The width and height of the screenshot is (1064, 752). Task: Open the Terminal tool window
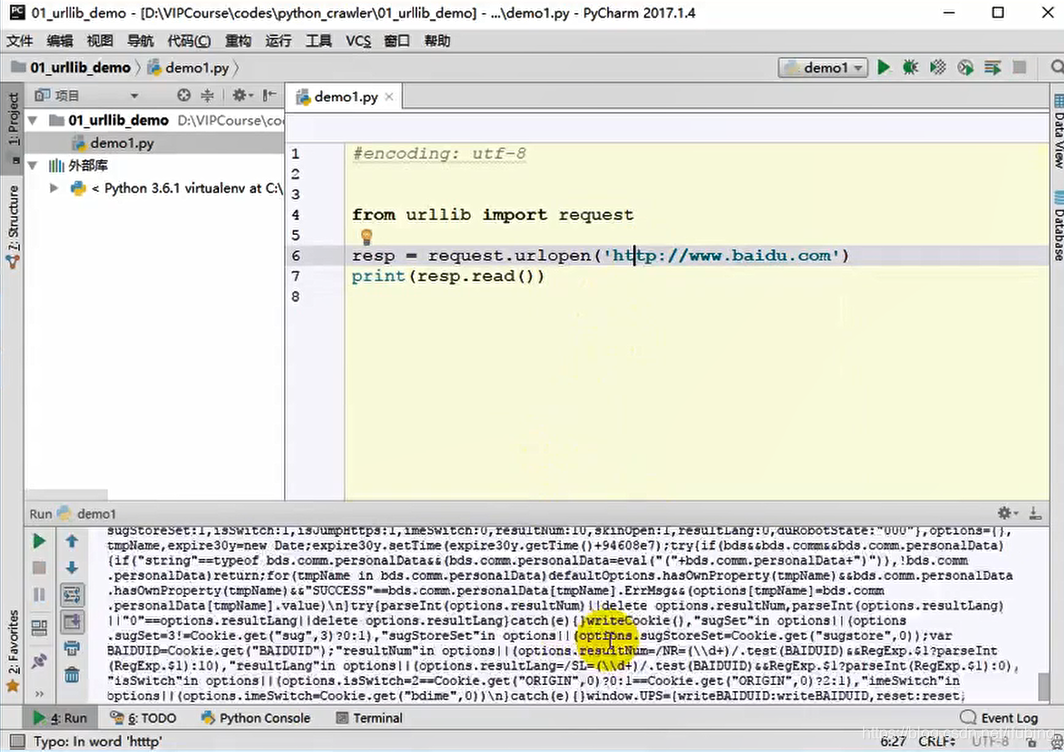tap(370, 717)
